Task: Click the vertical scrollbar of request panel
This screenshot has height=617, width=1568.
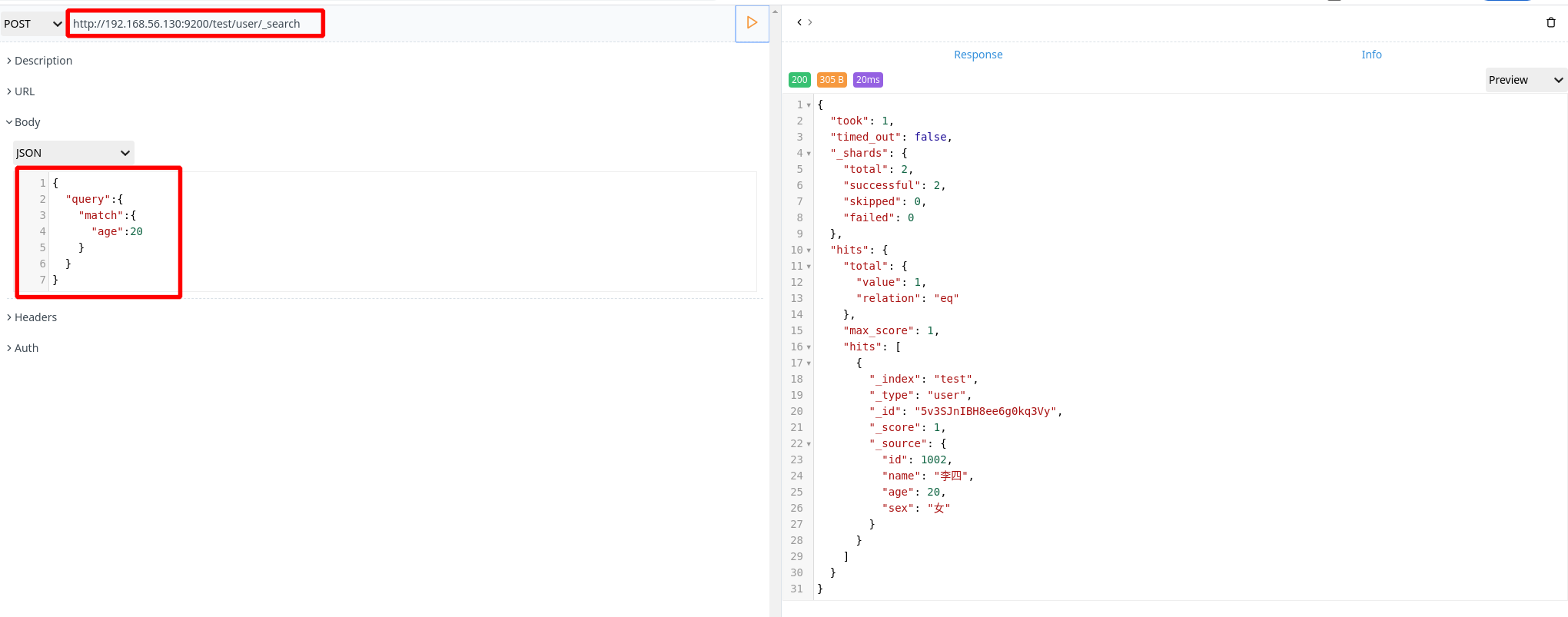Action: [775, 311]
